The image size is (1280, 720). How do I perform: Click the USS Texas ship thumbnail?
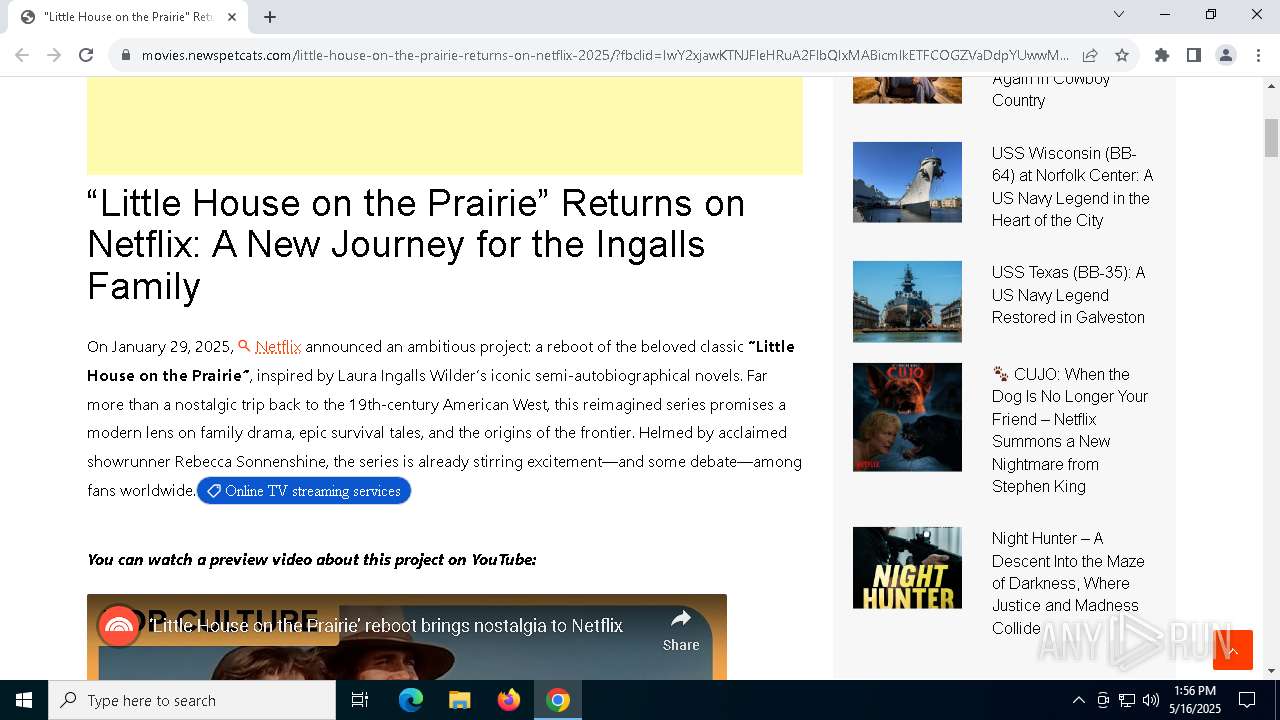(x=907, y=302)
